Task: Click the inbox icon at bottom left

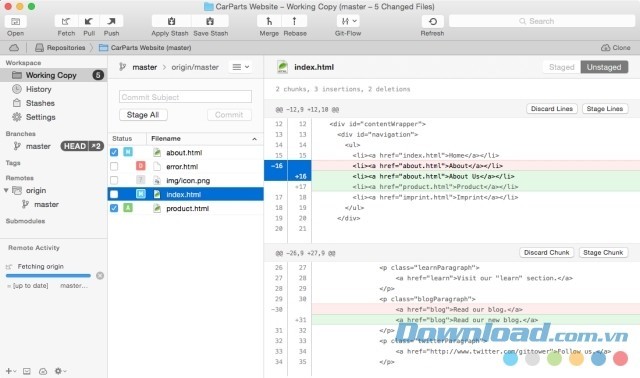Action: (x=27, y=371)
